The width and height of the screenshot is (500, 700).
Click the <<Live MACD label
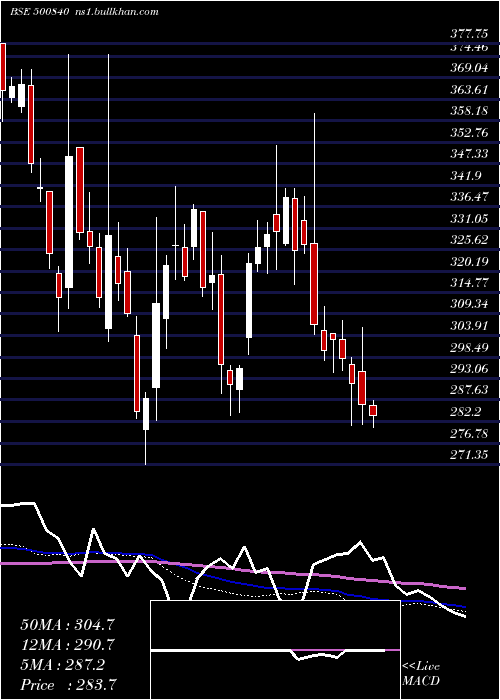[x=421, y=673]
